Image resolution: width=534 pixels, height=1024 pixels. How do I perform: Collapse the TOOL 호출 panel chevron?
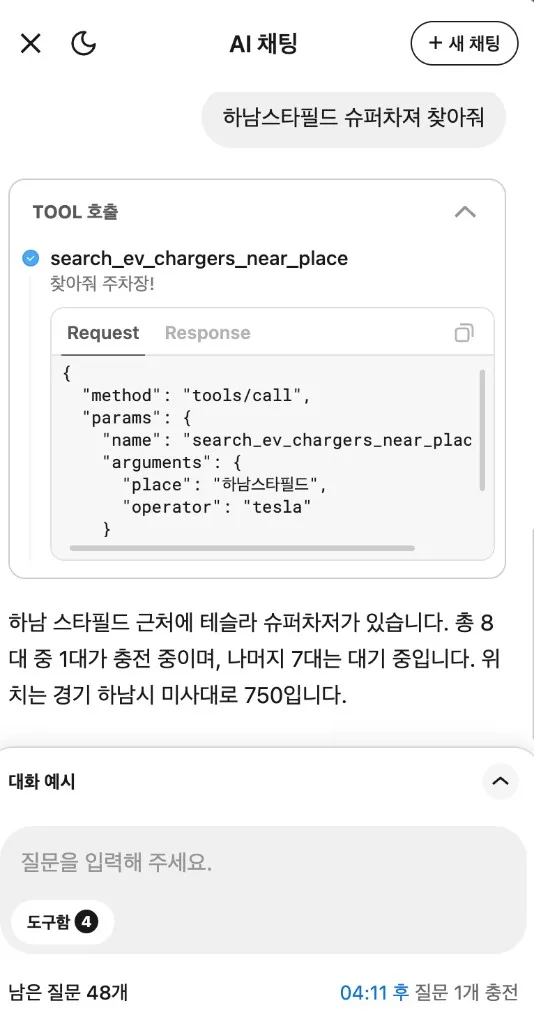coord(465,212)
